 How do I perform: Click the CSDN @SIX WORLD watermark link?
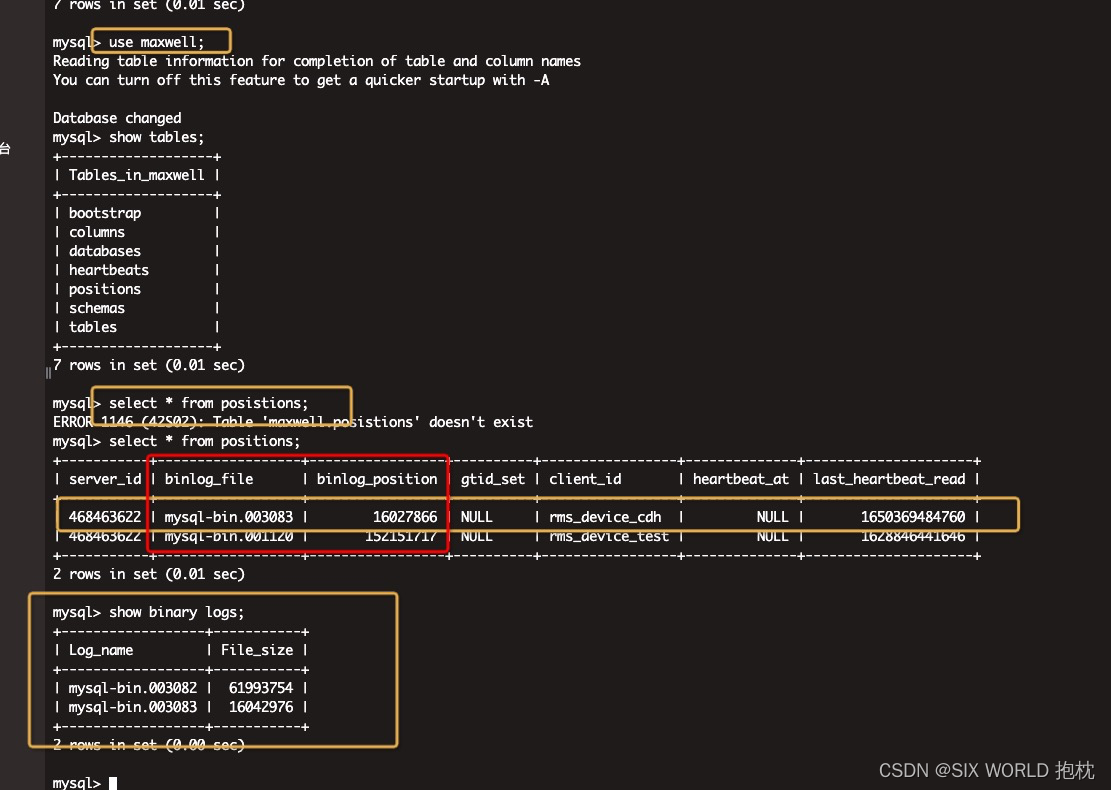point(984,770)
